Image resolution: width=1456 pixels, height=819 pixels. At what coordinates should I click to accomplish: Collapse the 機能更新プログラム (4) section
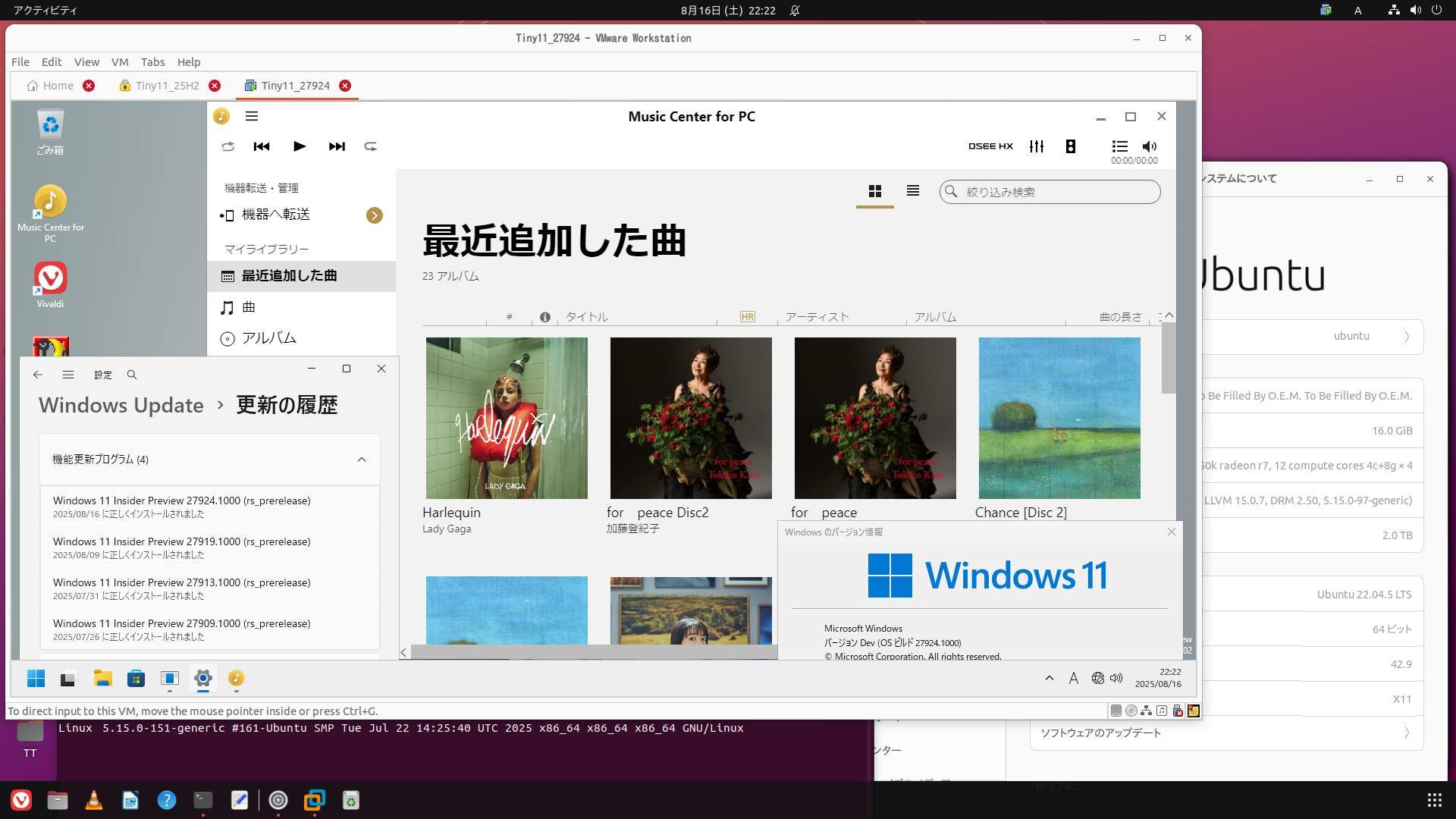[362, 460]
